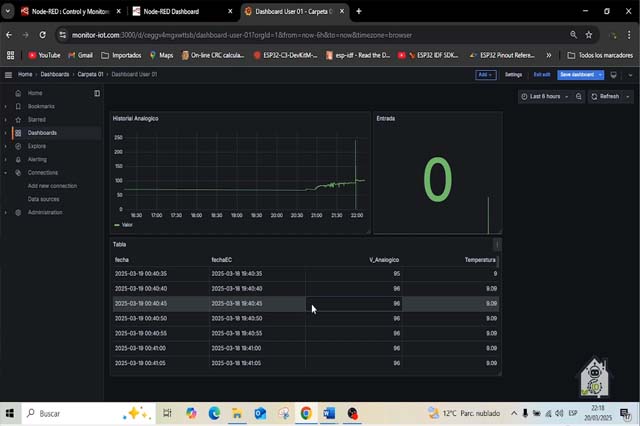
Task: Open the Tabla panel three-dot menu
Action: pyautogui.click(x=496, y=244)
